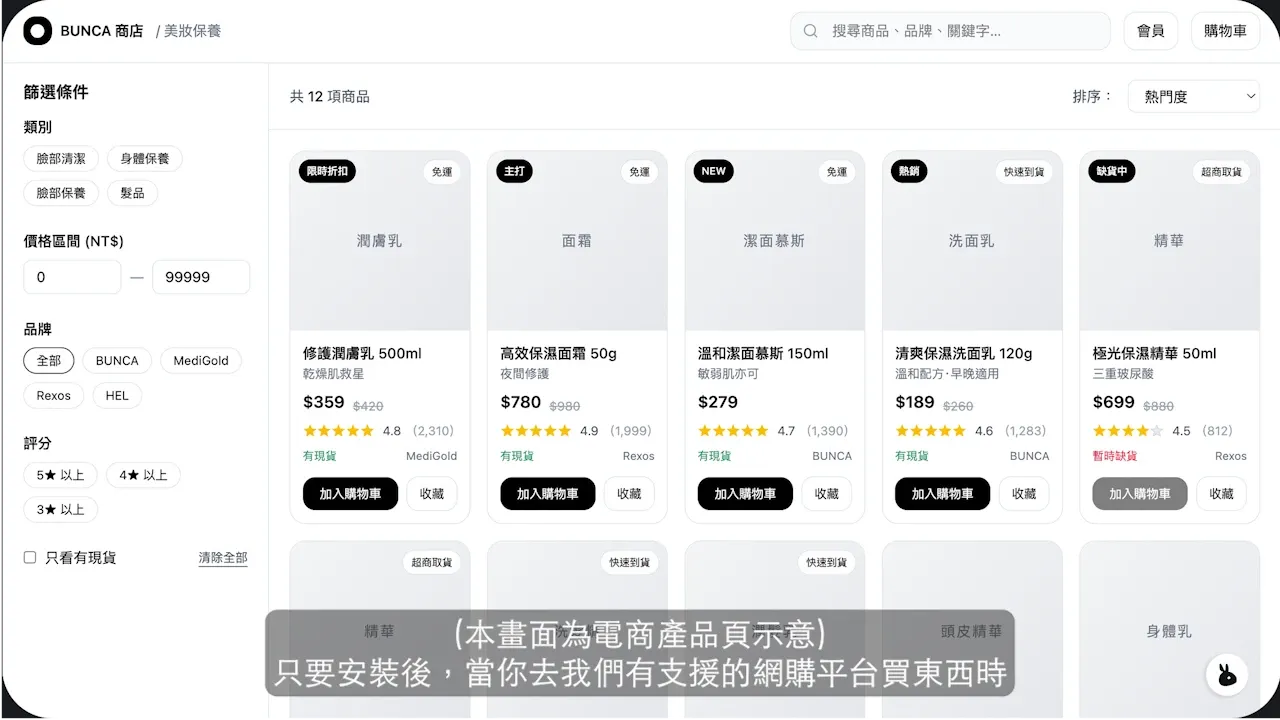Toggle the 5★ 以上 rating filter
Viewport: 1280px width, 720px height.
[x=60, y=475]
